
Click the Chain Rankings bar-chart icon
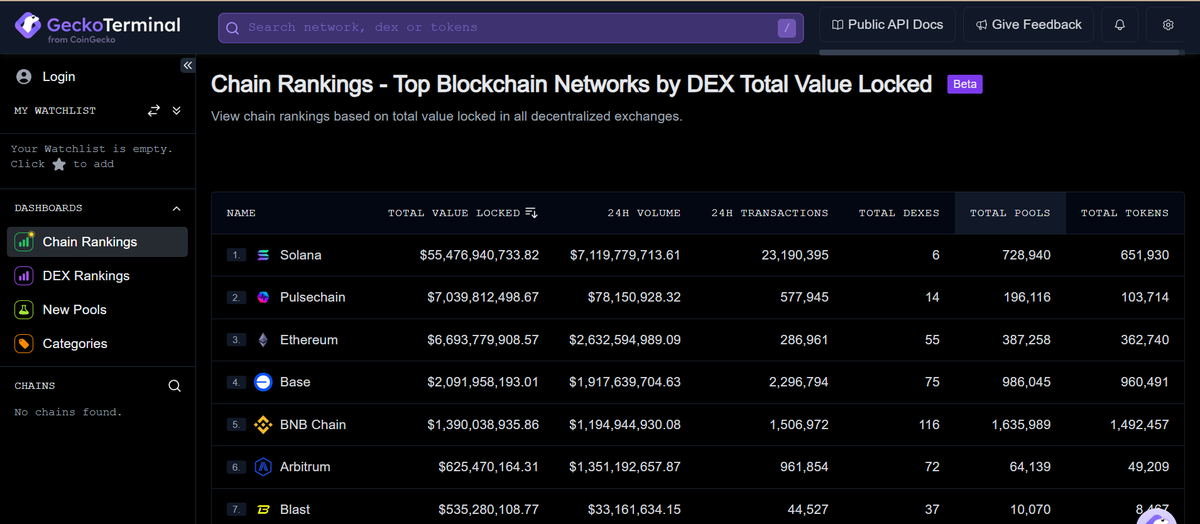pyautogui.click(x=24, y=242)
